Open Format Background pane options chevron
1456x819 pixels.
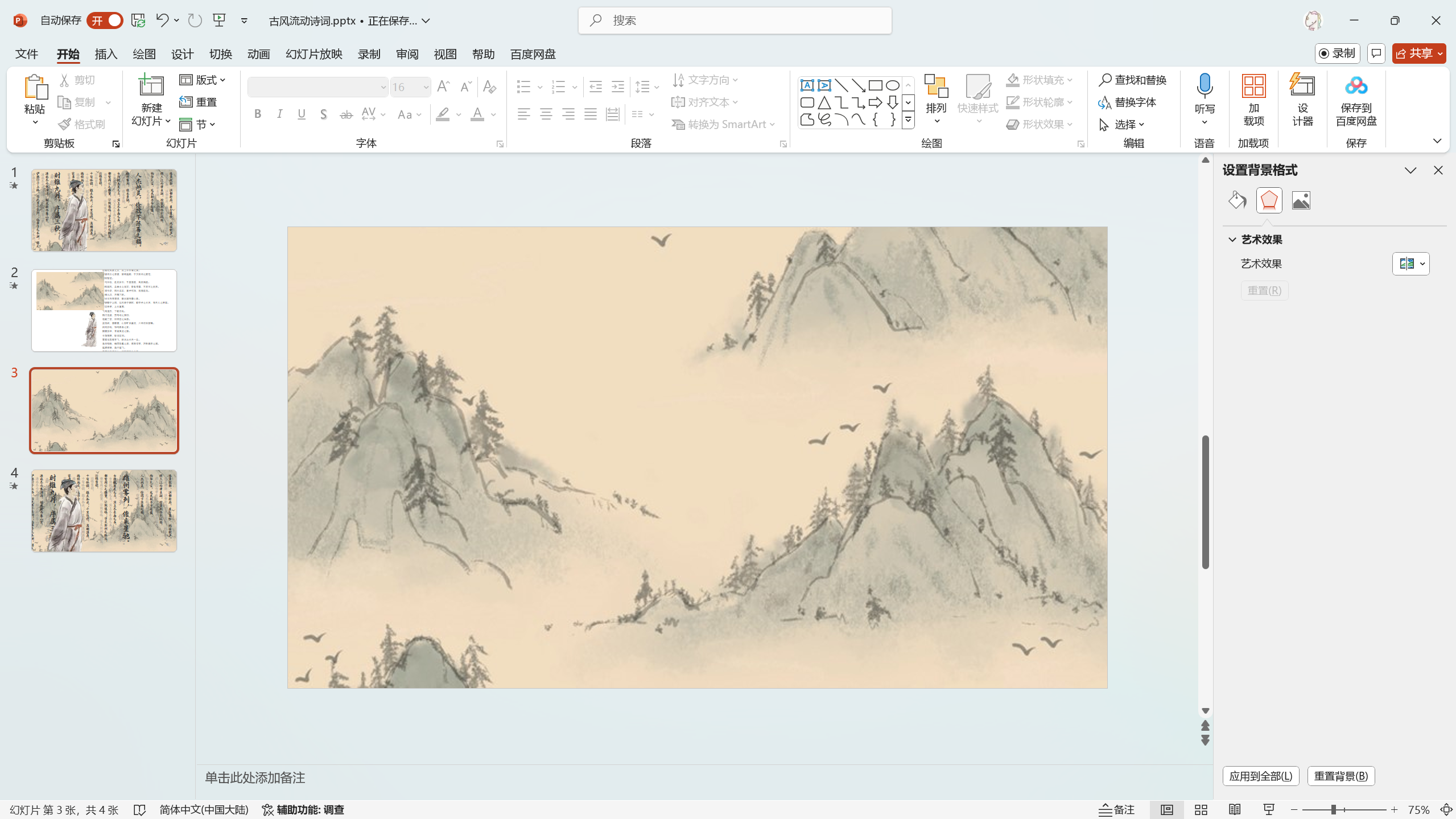(1410, 170)
